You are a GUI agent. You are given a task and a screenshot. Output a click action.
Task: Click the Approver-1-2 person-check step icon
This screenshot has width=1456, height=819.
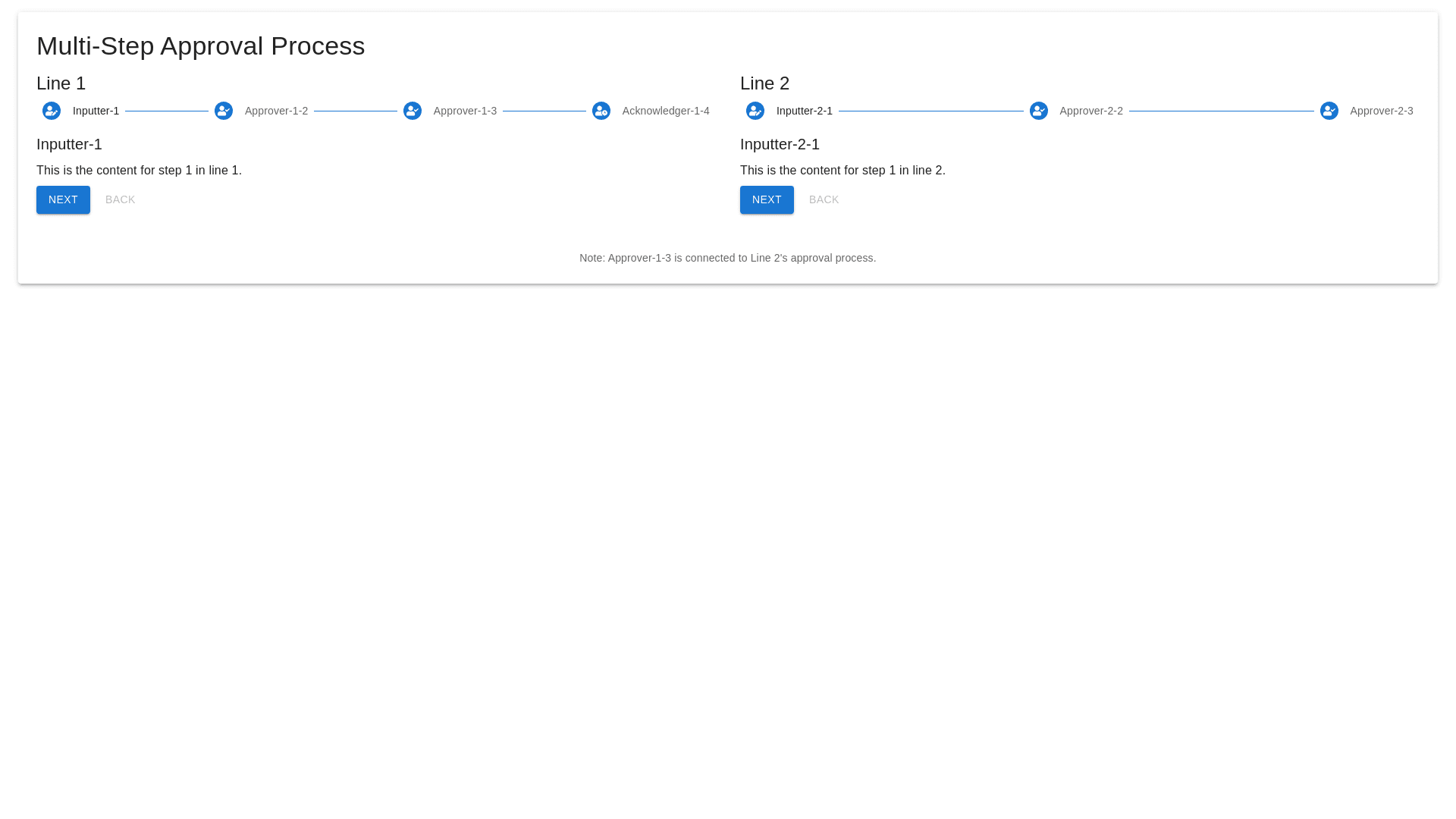pyautogui.click(x=224, y=111)
